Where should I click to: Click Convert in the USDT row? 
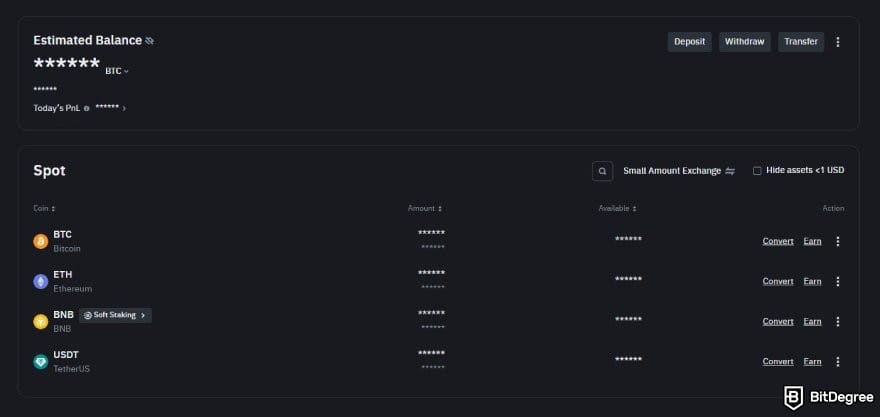[778, 362]
